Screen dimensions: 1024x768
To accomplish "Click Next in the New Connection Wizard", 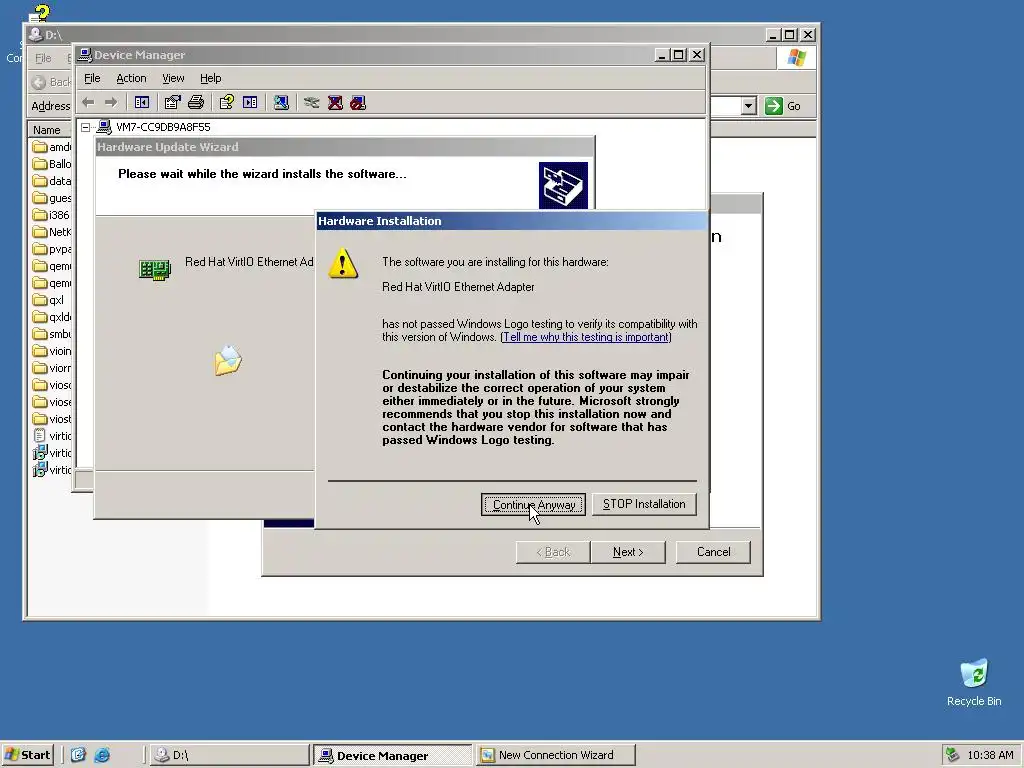I will click(x=628, y=552).
